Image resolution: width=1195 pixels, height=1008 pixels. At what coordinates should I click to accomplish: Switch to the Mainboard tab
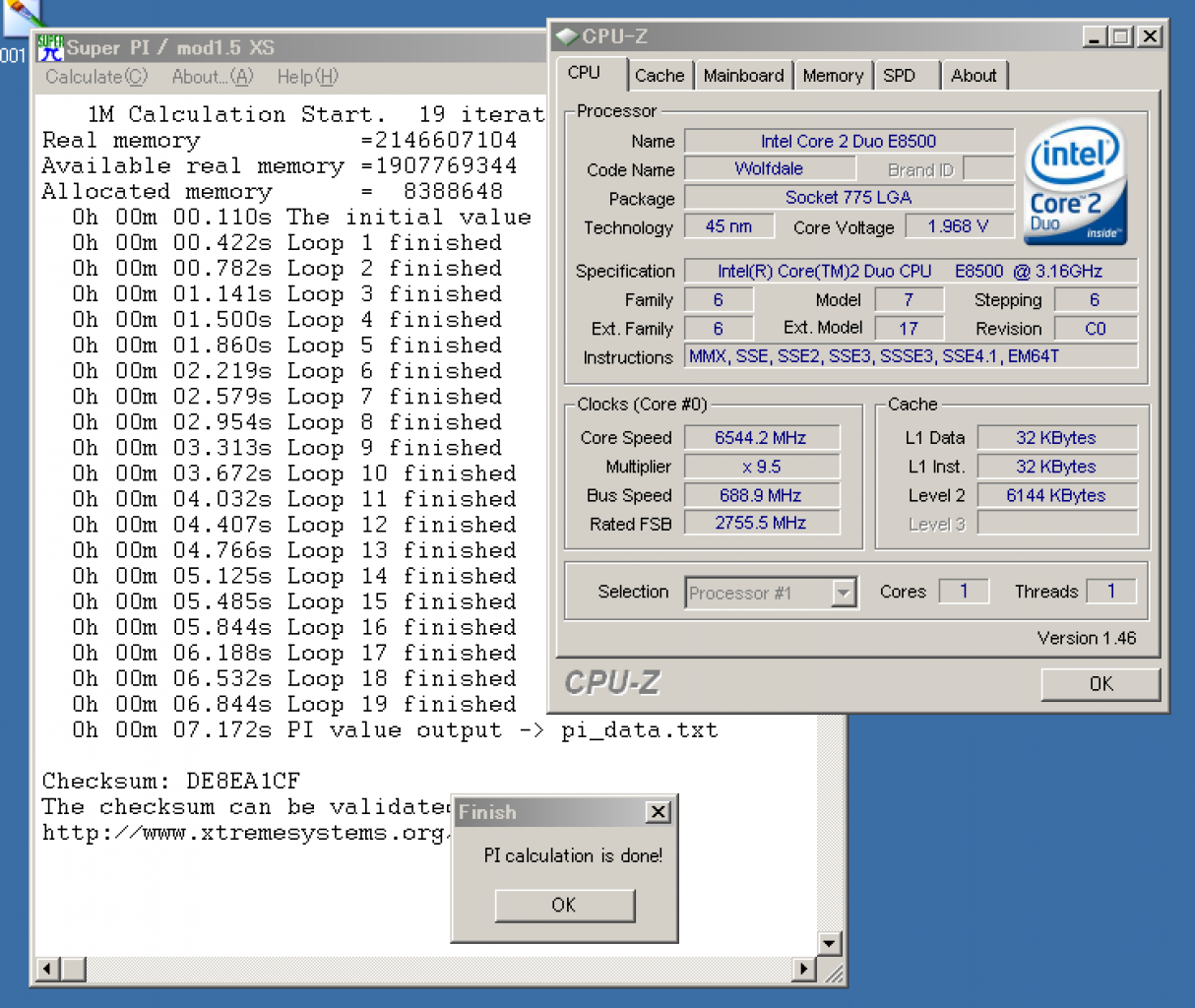[744, 76]
